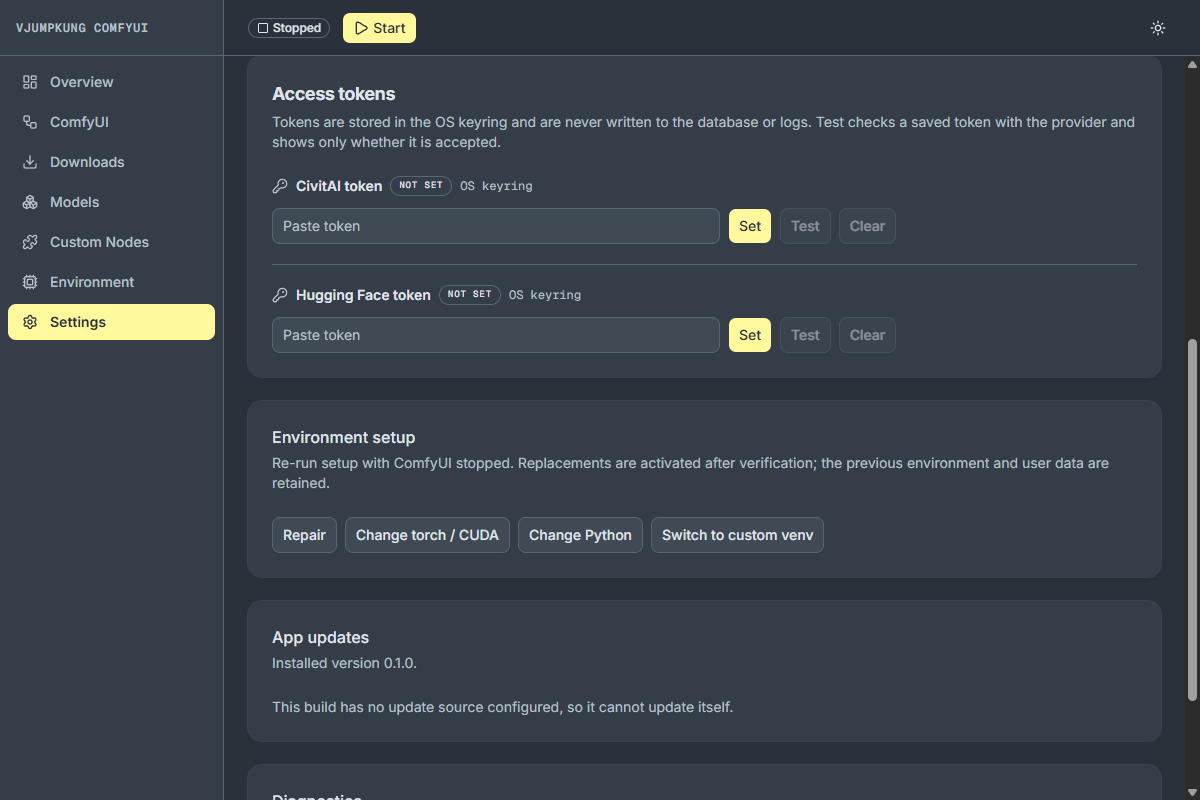Test the CivitAI token
Viewport: 1200px width, 800px height.
pyautogui.click(x=805, y=226)
